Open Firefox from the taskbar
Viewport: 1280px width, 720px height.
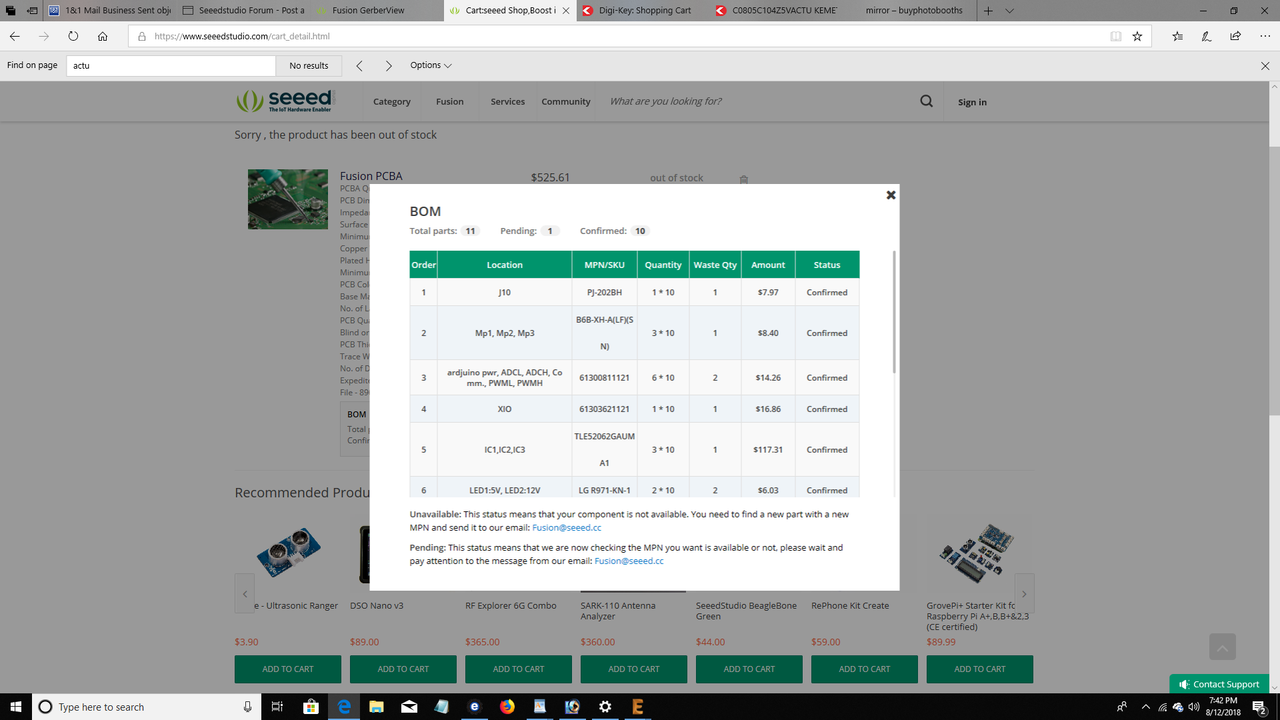(507, 707)
